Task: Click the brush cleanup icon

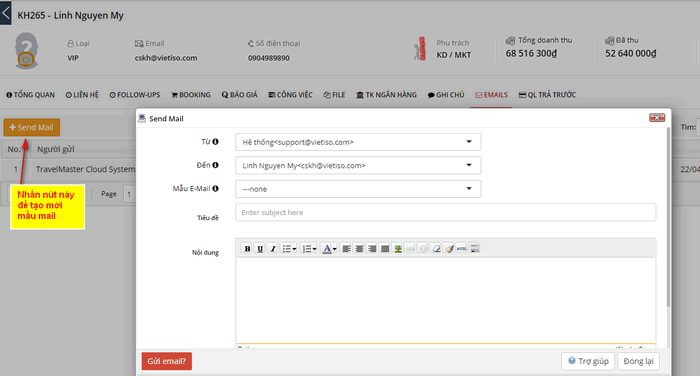Action: pyautogui.click(x=449, y=249)
